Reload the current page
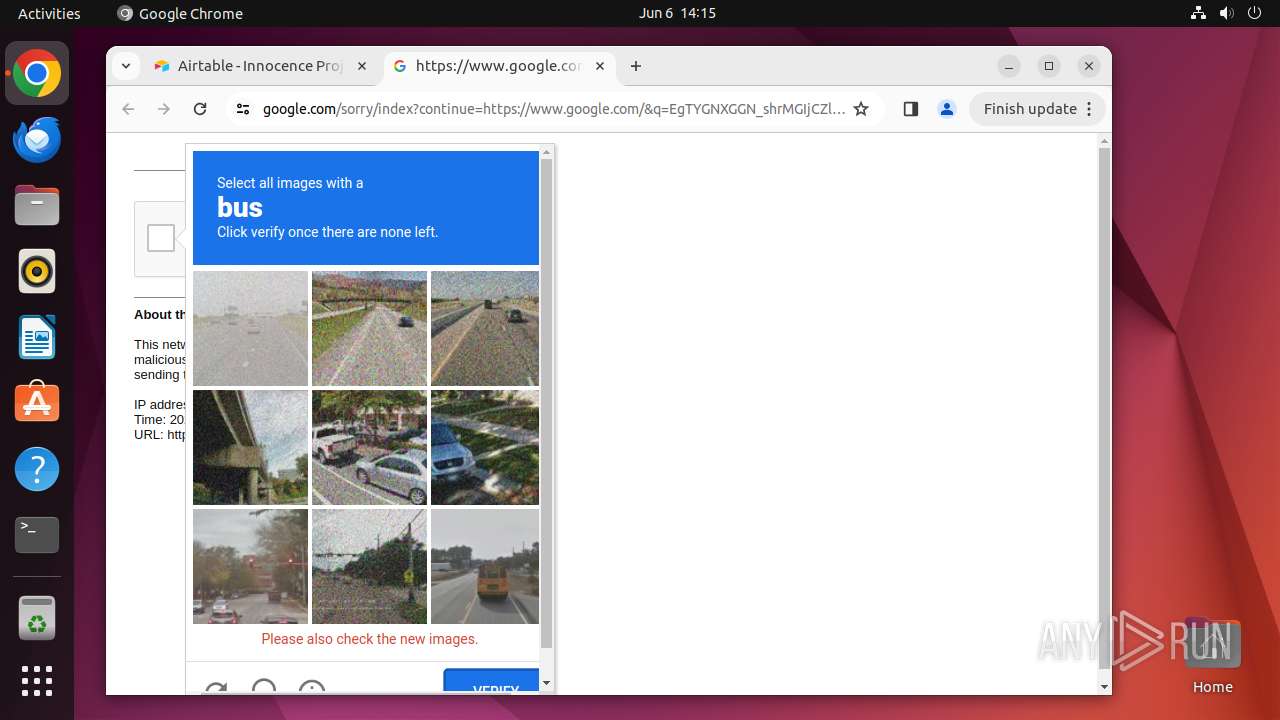1280x720 pixels. coord(200,109)
